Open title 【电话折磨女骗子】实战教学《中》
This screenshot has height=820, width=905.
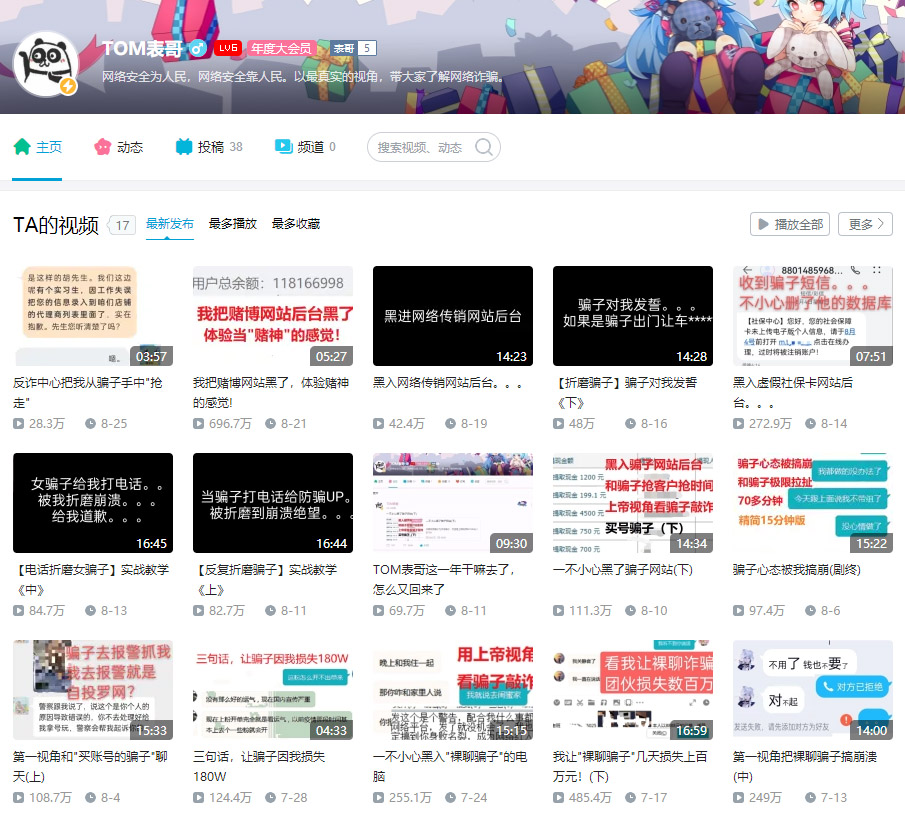[91, 579]
